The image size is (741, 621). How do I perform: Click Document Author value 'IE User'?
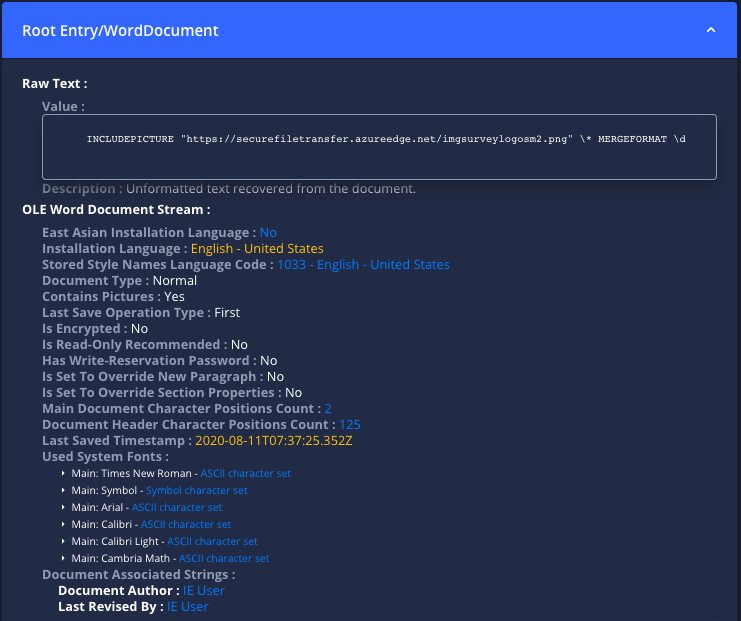(x=204, y=591)
